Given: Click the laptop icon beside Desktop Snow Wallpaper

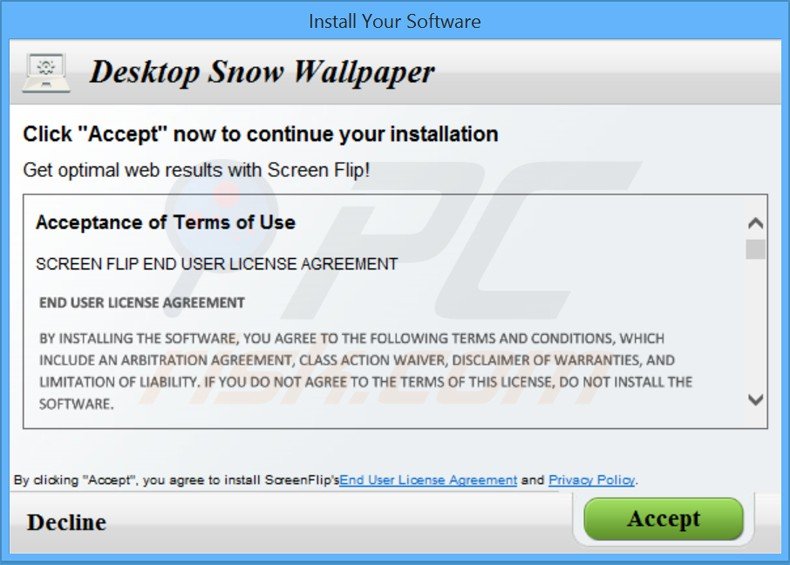Looking at the screenshot, I should (x=46, y=73).
